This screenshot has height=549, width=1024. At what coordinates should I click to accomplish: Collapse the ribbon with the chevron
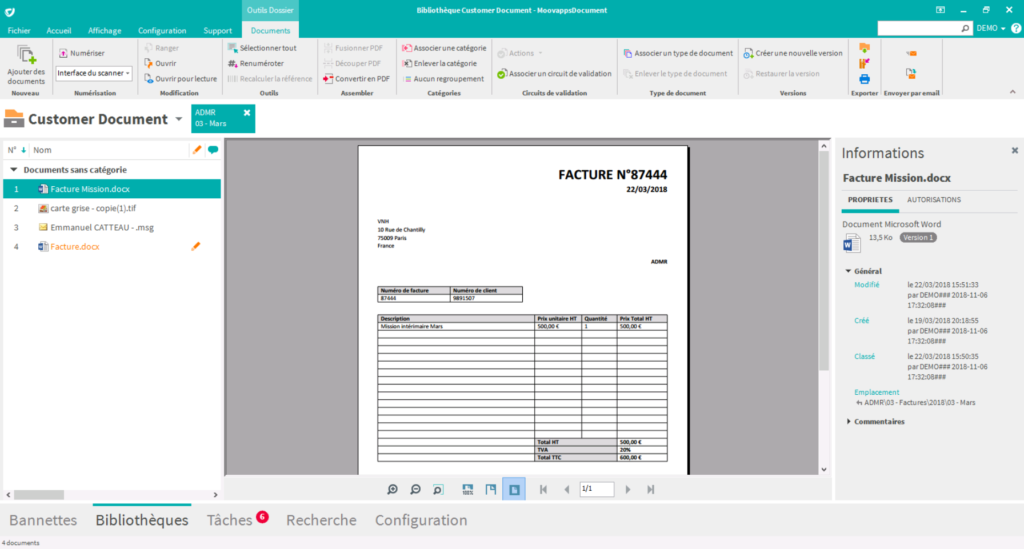(x=1012, y=92)
